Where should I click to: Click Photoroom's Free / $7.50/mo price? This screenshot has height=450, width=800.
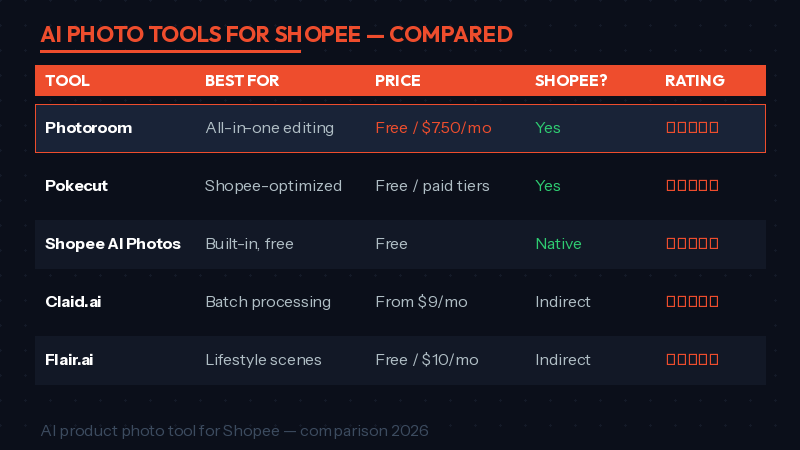(435, 128)
